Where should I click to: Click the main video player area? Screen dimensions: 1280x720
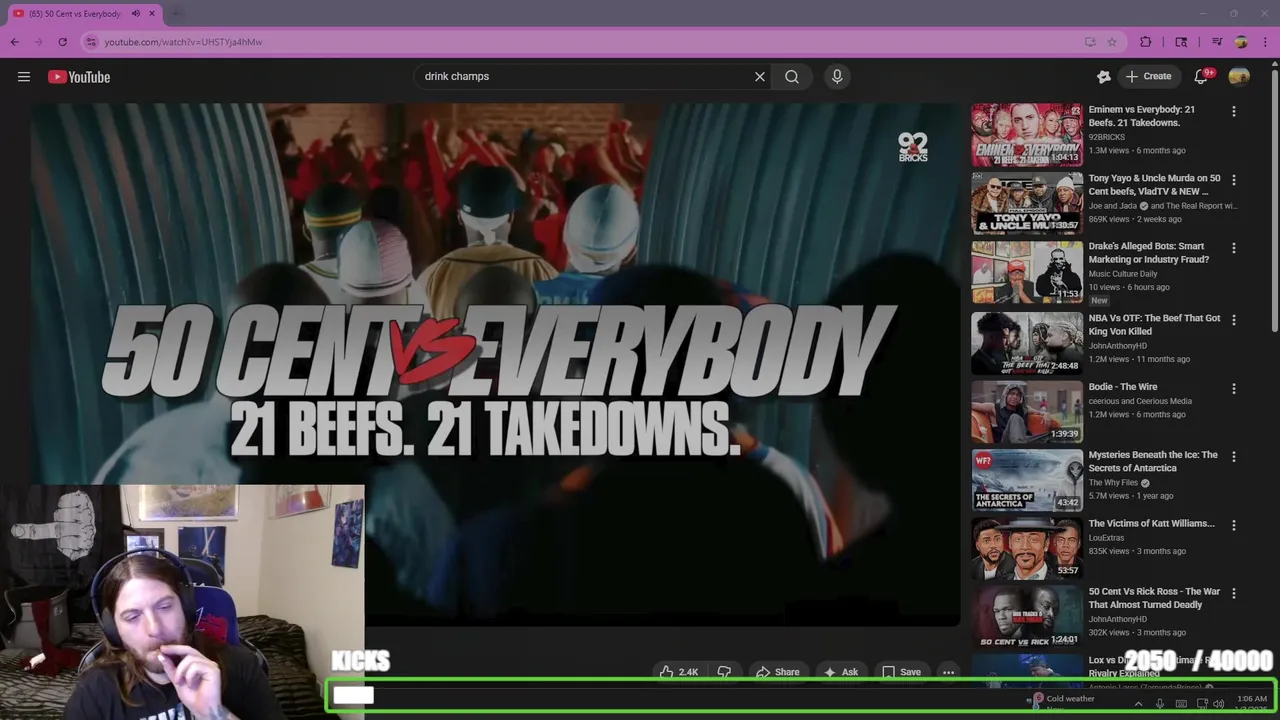point(496,364)
